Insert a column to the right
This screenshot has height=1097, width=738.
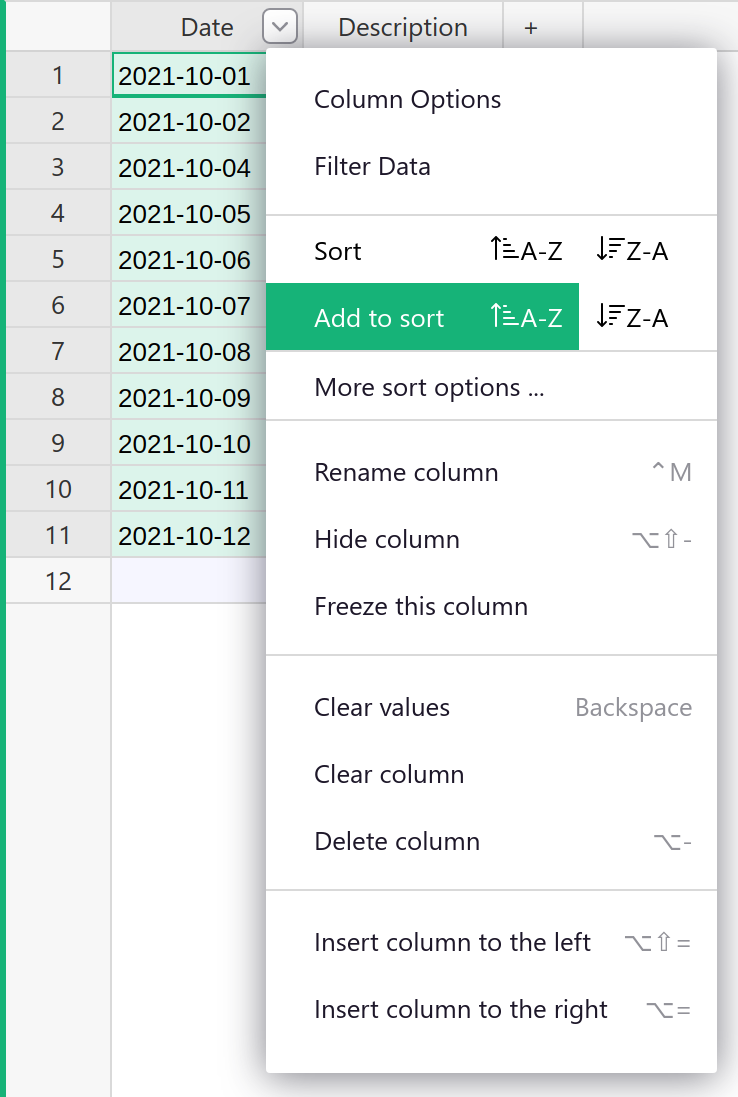[460, 1009]
